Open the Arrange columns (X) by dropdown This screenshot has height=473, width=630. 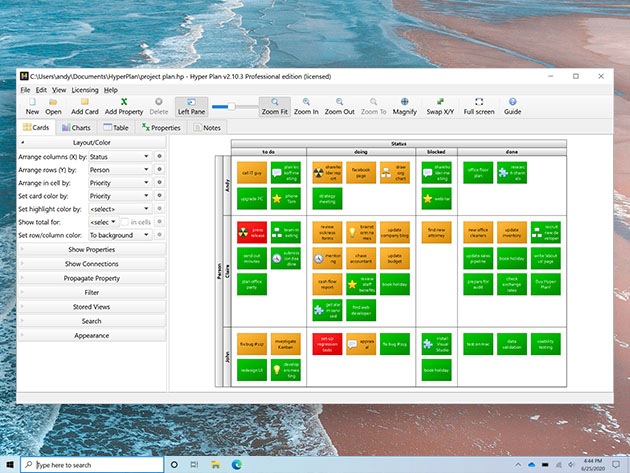coord(118,157)
